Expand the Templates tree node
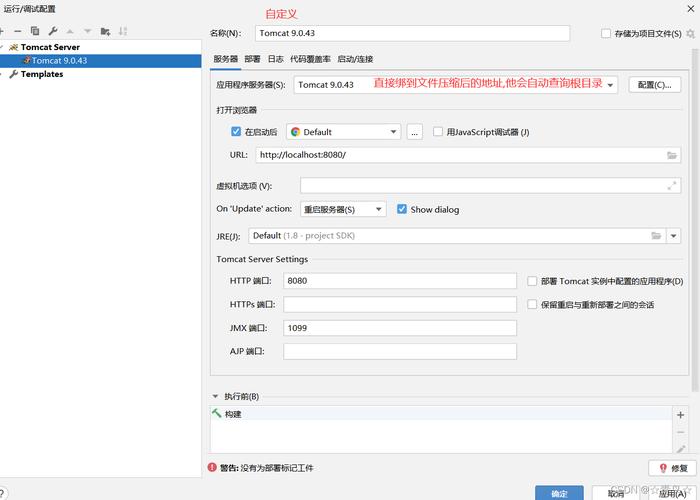The height and width of the screenshot is (500, 700). point(2,74)
